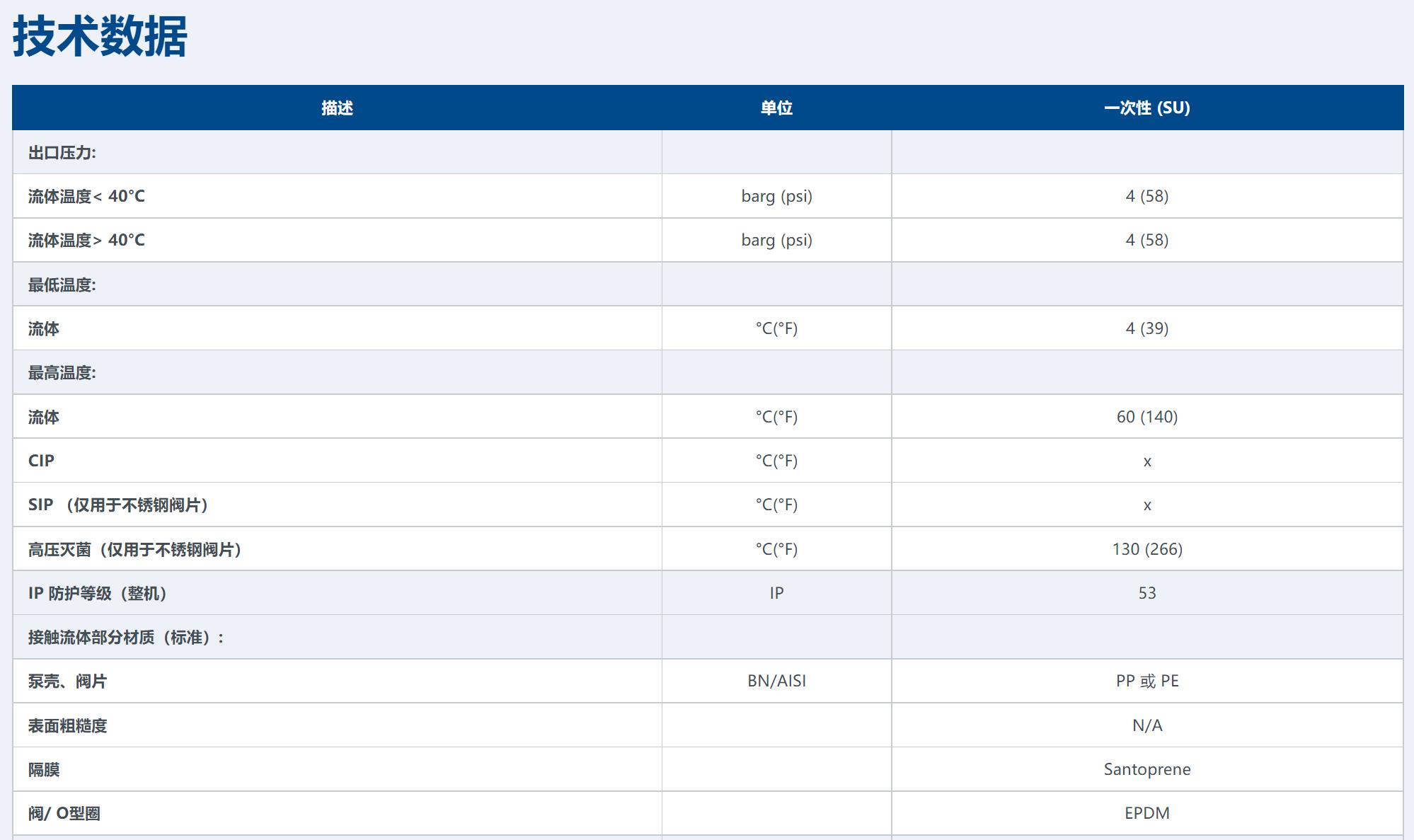Click the PP 或 PE material value

click(1147, 681)
